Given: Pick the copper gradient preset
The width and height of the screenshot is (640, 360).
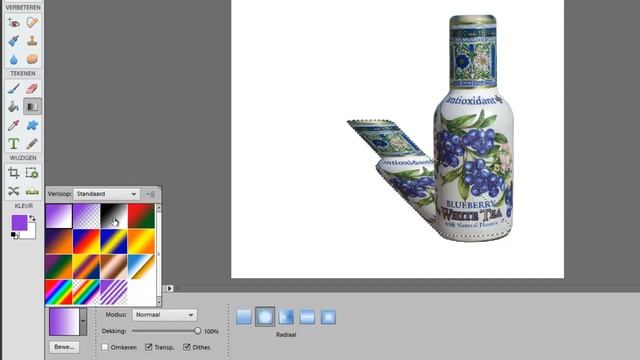Looking at the screenshot, I should [114, 267].
